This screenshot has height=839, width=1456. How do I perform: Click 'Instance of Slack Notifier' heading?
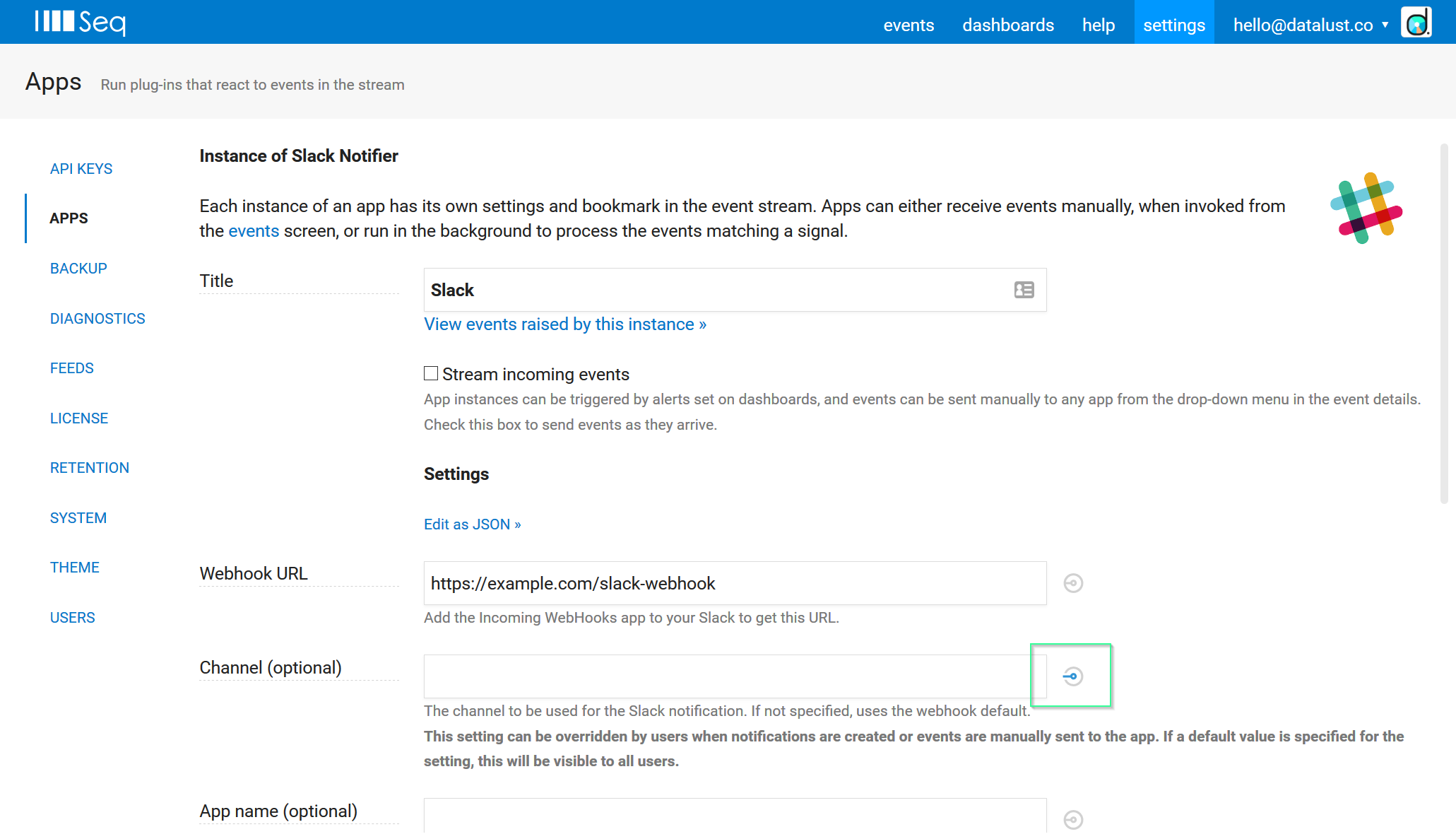pos(299,156)
